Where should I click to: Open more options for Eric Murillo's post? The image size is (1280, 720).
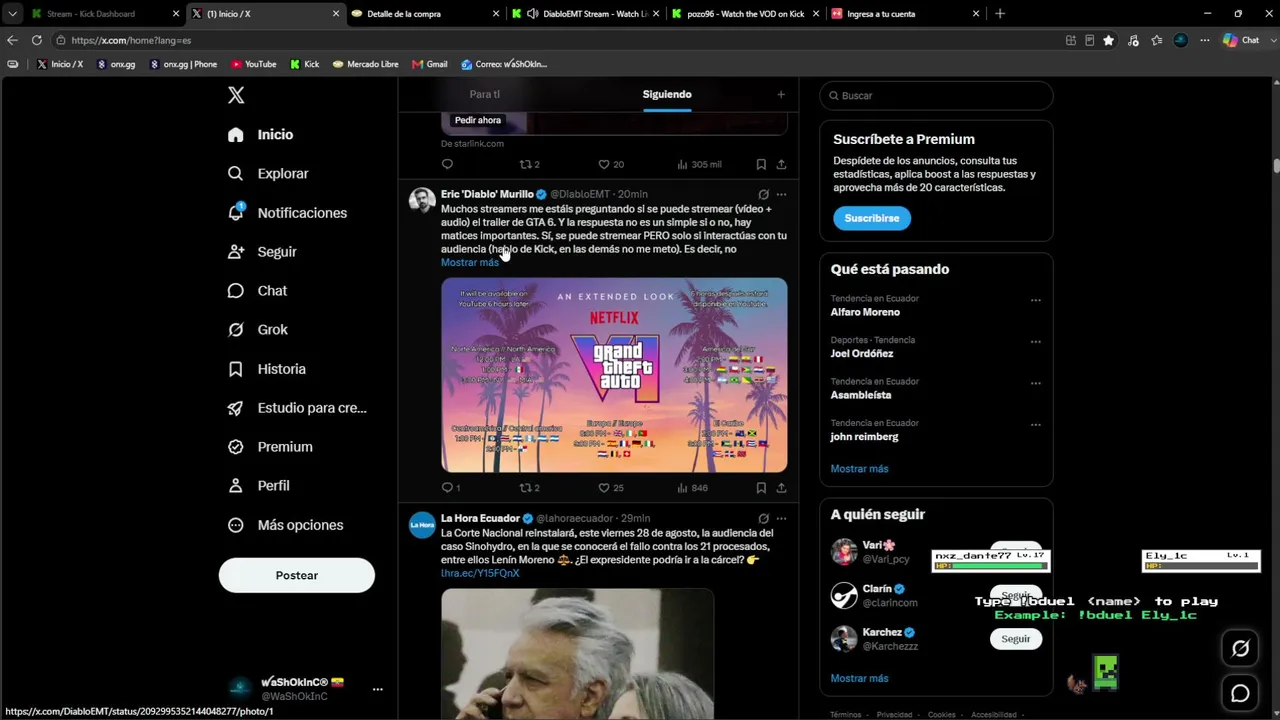pos(781,194)
